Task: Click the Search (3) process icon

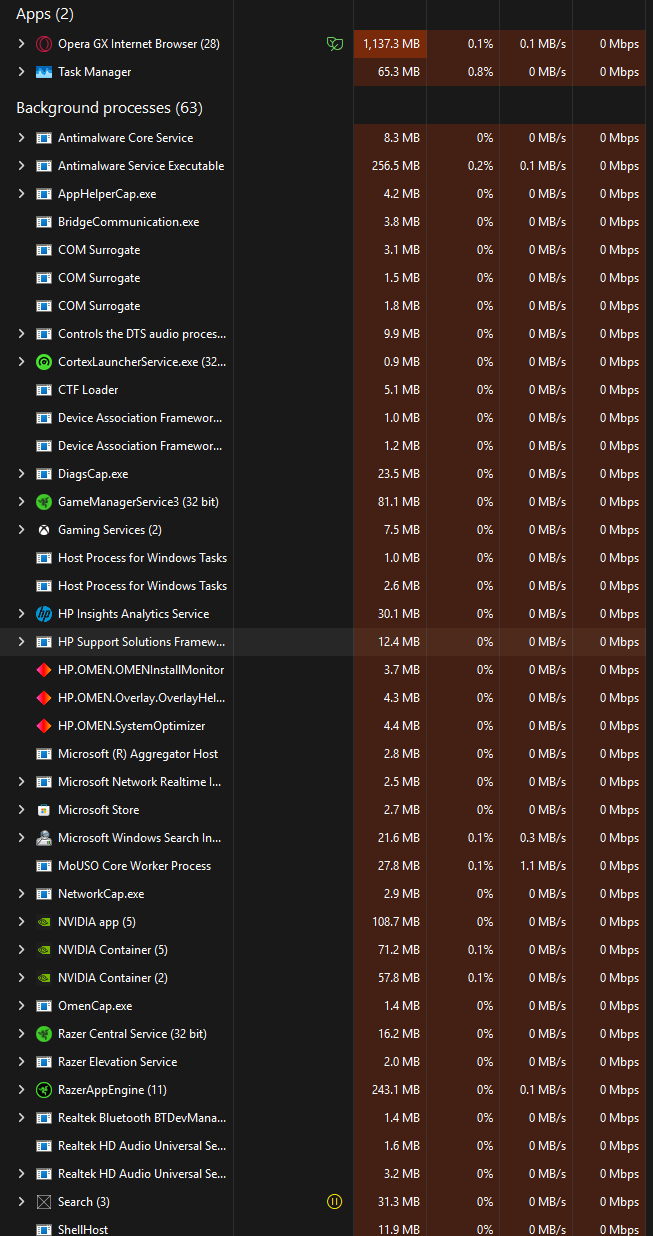Action: [44, 1202]
